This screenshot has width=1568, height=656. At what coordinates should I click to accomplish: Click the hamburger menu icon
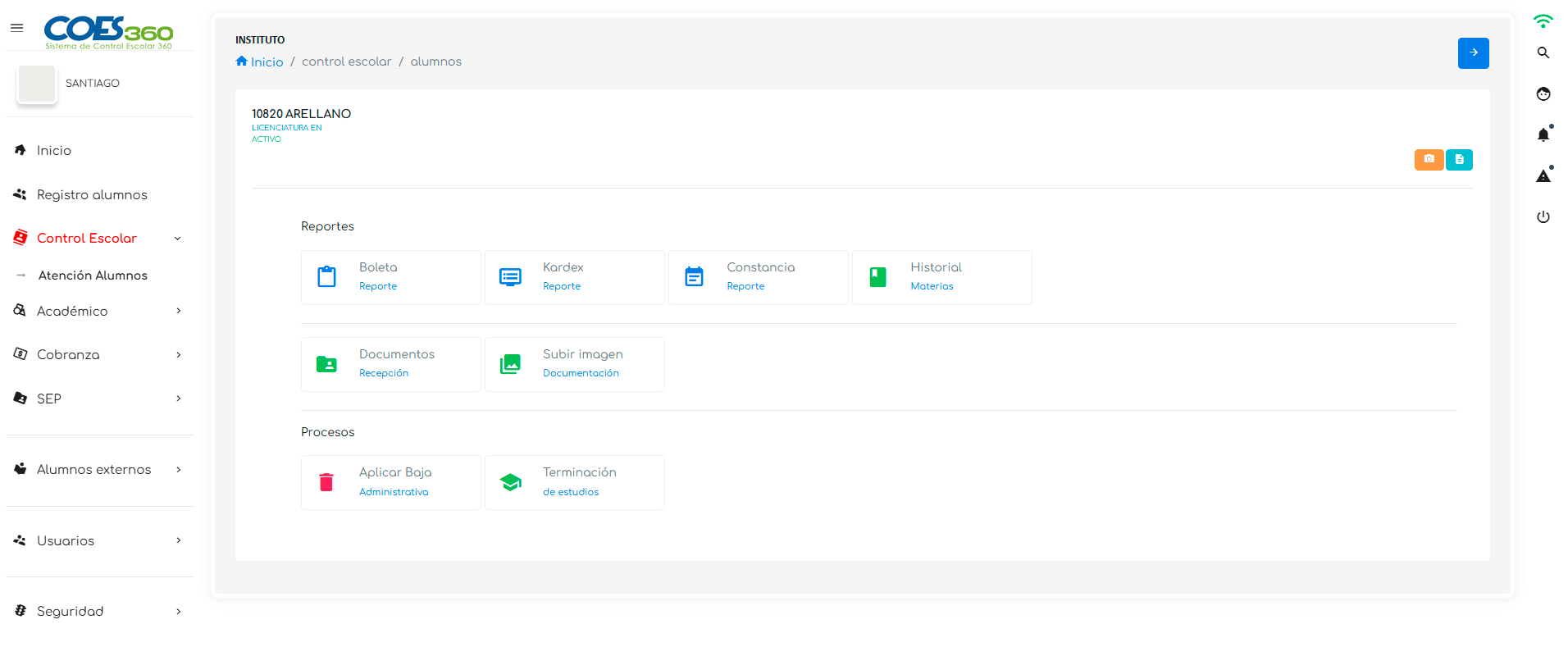(x=16, y=28)
